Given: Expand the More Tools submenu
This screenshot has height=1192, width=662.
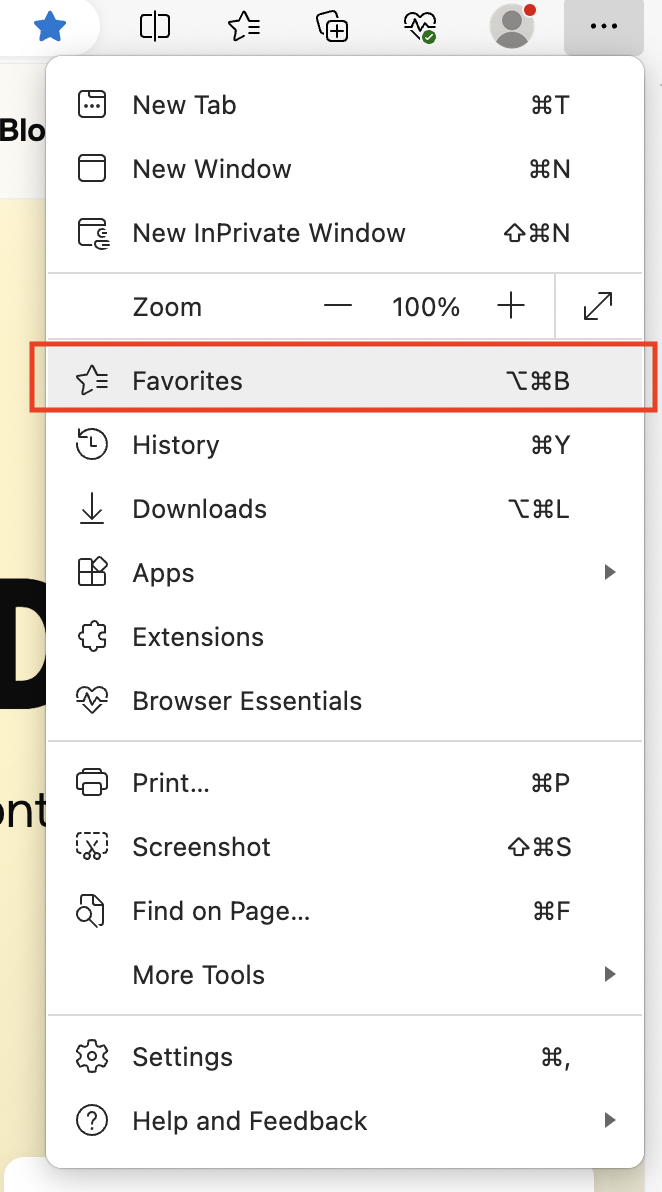Looking at the screenshot, I should 610,974.
